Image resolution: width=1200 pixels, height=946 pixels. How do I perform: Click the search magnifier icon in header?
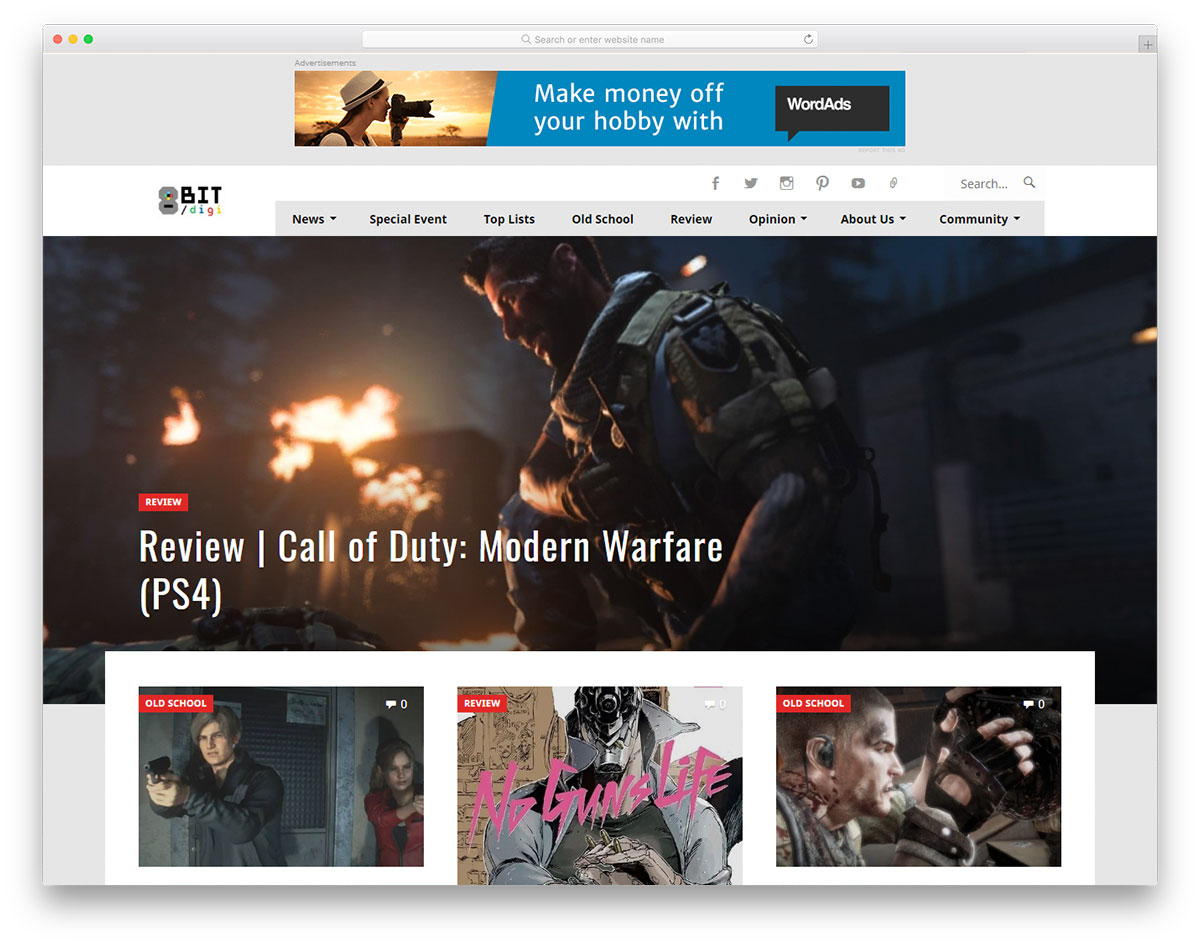pyautogui.click(x=1029, y=182)
